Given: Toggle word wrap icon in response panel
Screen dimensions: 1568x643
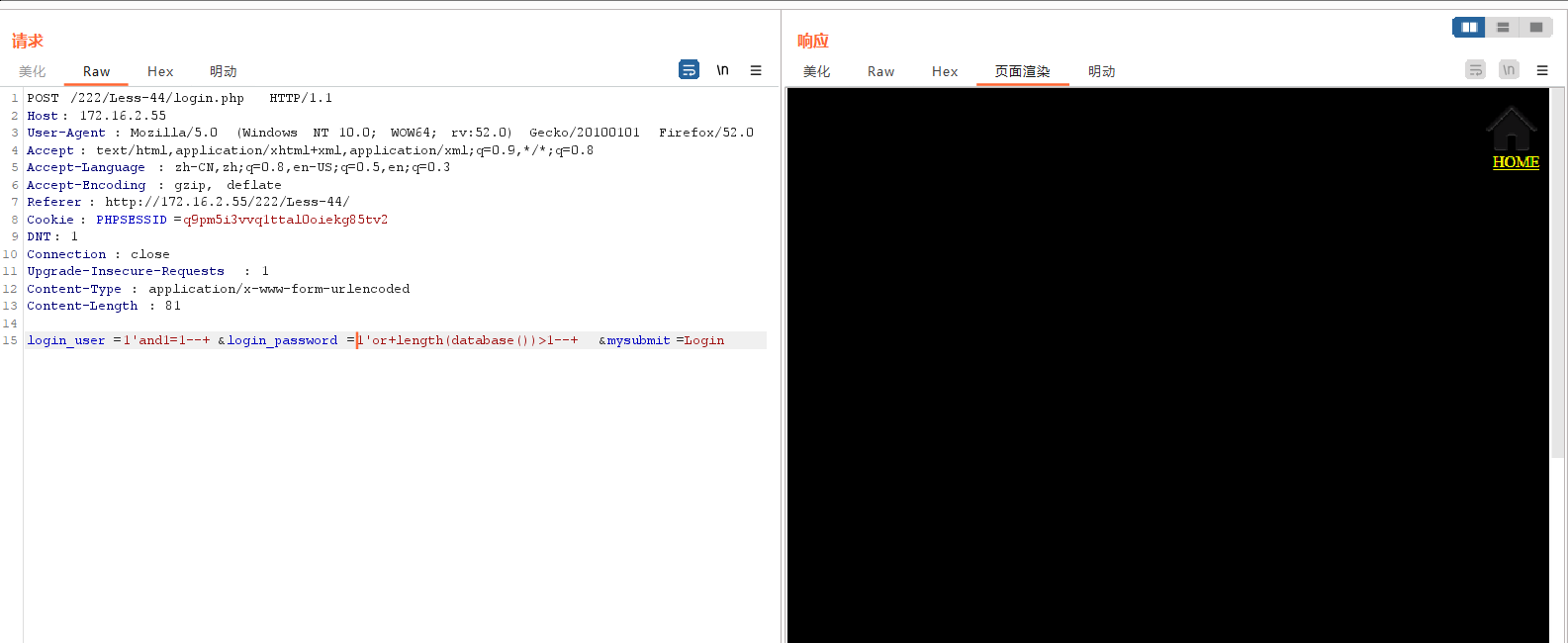Looking at the screenshot, I should point(1475,69).
